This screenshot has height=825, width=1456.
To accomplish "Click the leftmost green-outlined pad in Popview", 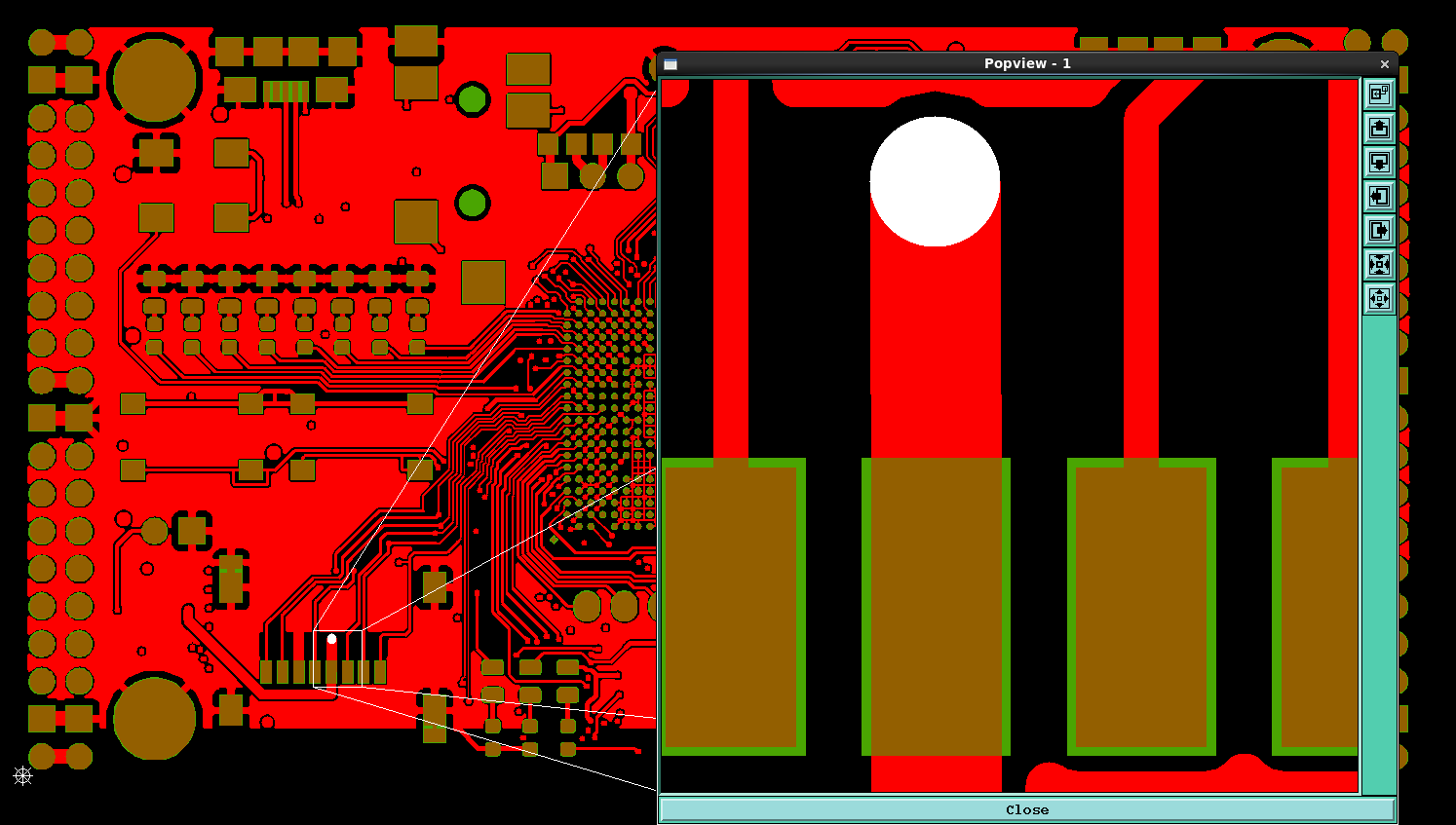I will pyautogui.click(x=731, y=606).
